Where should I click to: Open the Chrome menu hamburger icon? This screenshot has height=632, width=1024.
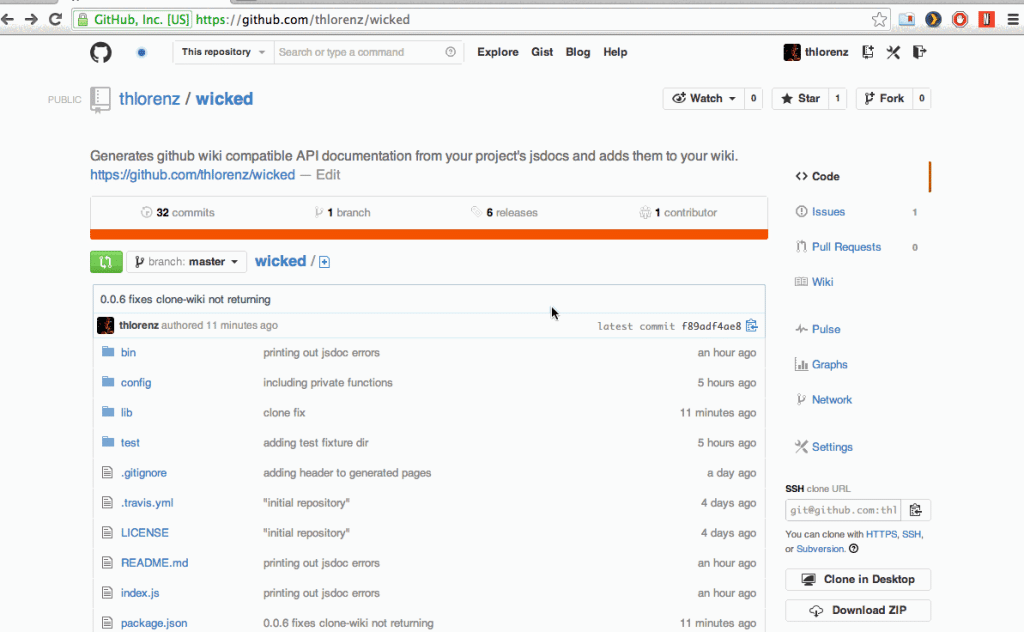click(1013, 20)
